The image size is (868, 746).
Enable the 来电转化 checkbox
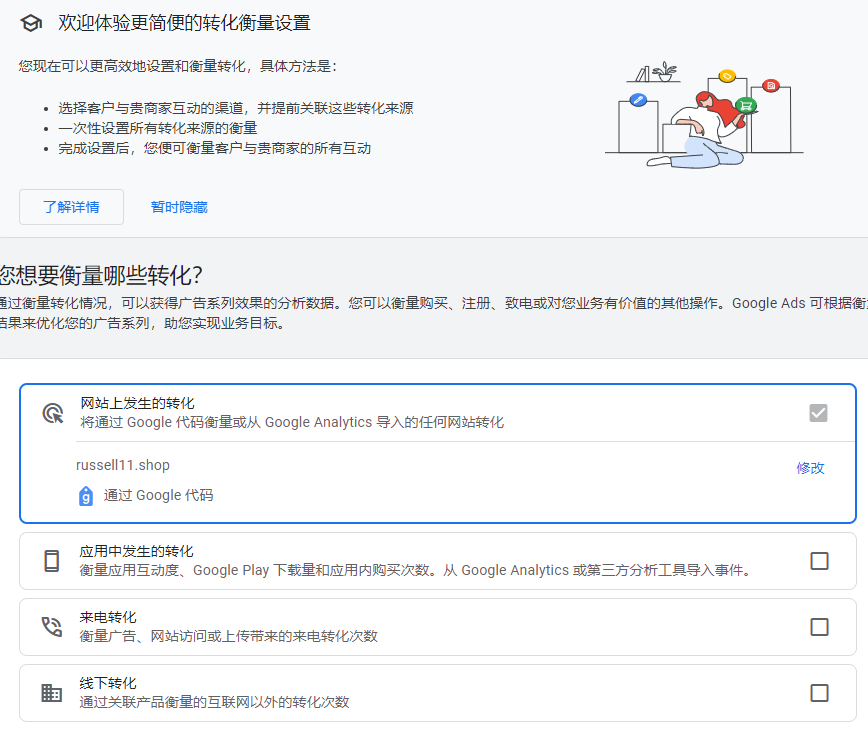click(820, 627)
